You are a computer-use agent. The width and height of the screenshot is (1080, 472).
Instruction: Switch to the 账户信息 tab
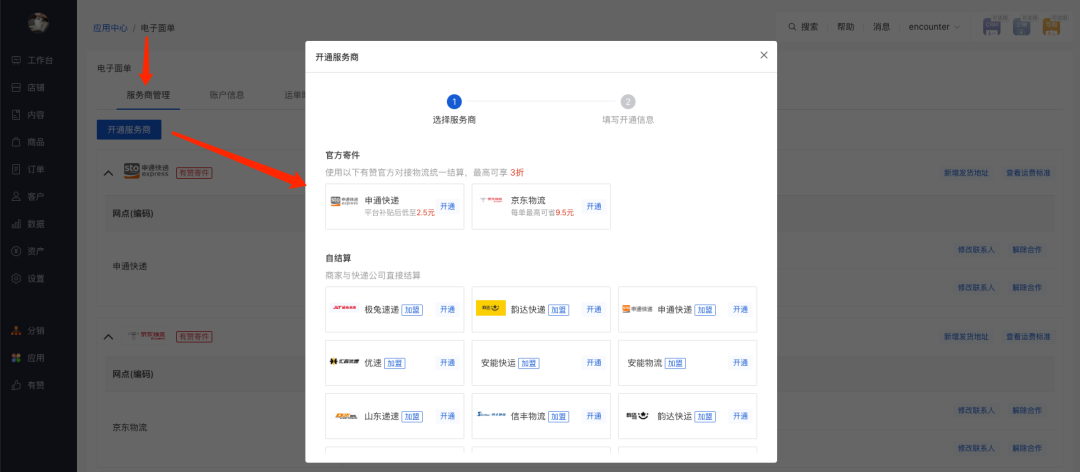pos(227,95)
